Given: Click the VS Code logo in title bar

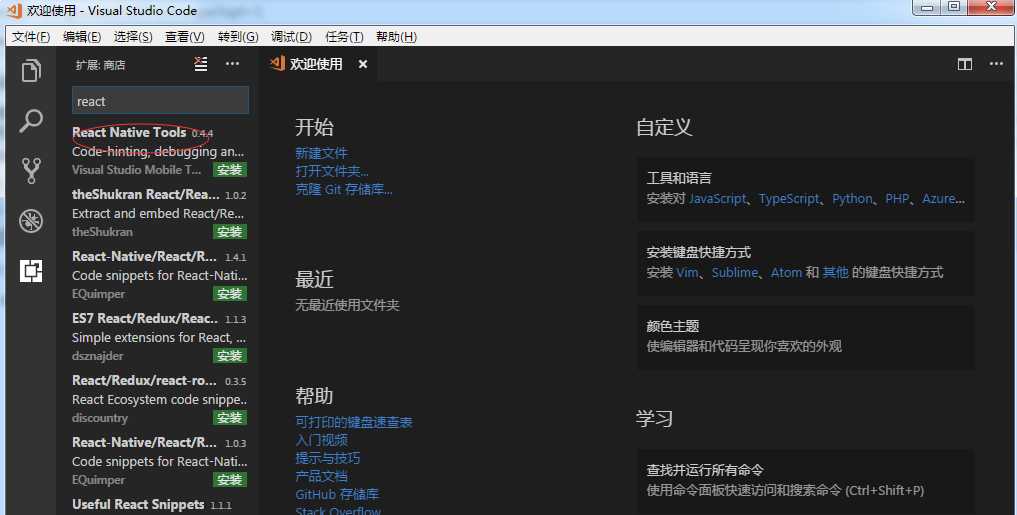Looking at the screenshot, I should coord(14,10).
